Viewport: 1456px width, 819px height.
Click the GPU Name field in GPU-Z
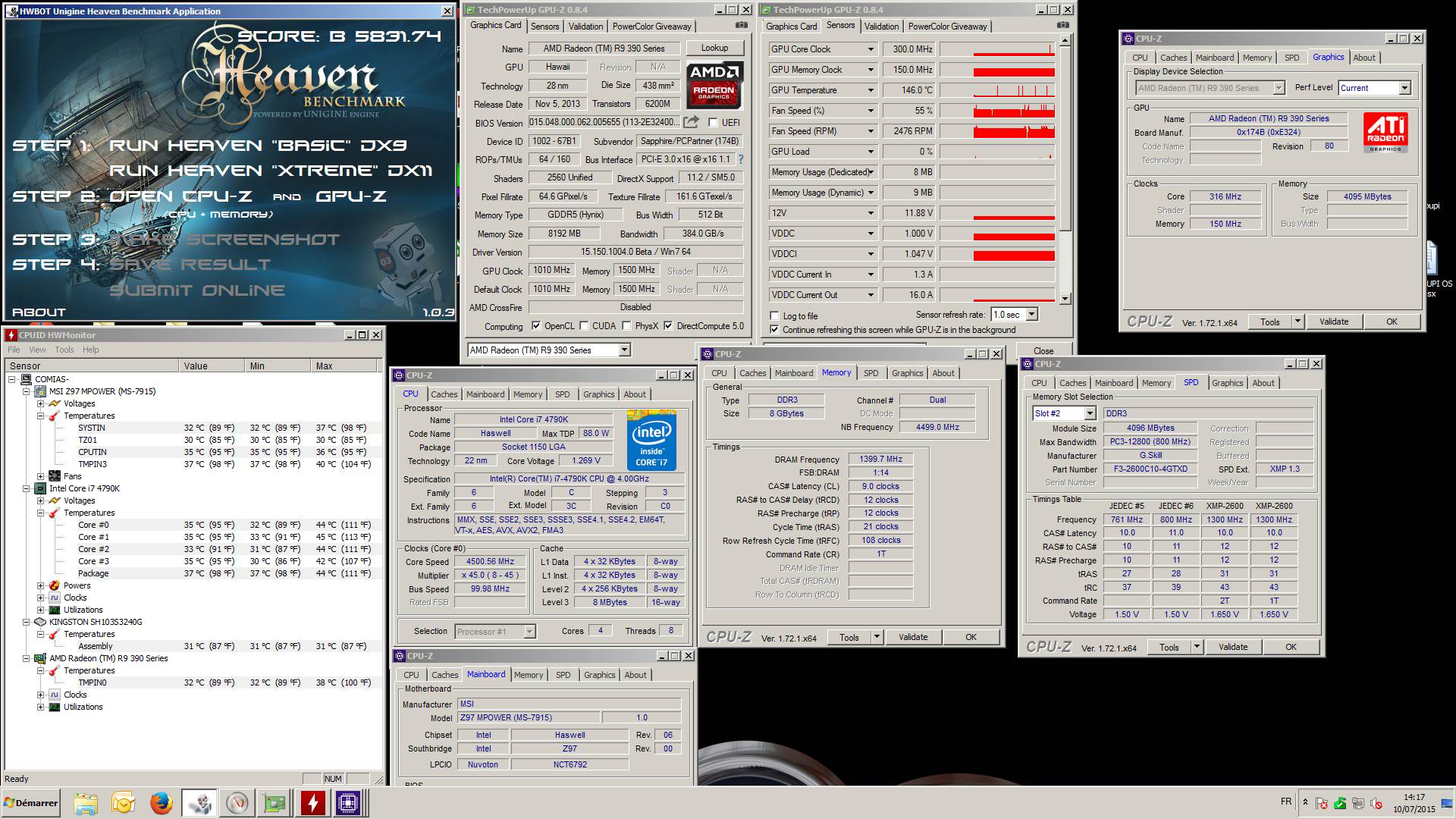[x=604, y=48]
